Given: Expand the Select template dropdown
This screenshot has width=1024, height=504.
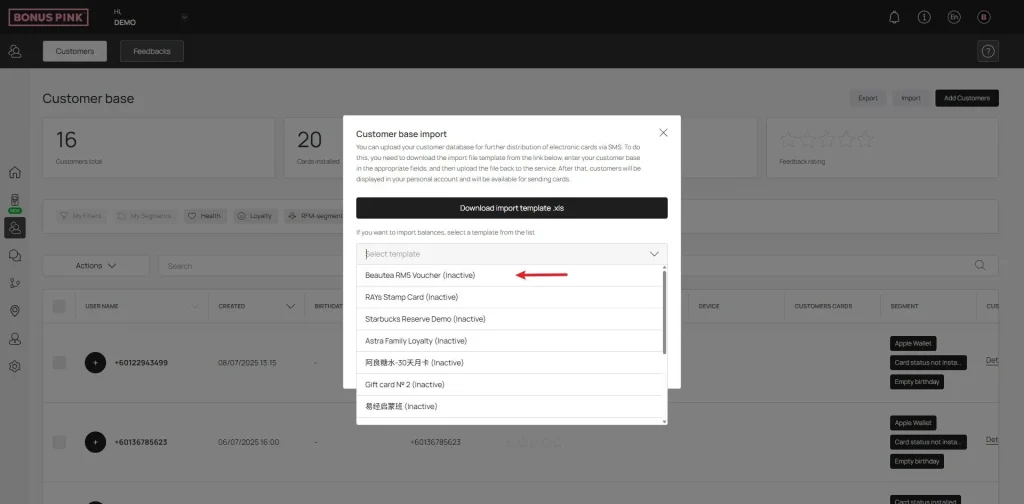Looking at the screenshot, I should [511, 254].
